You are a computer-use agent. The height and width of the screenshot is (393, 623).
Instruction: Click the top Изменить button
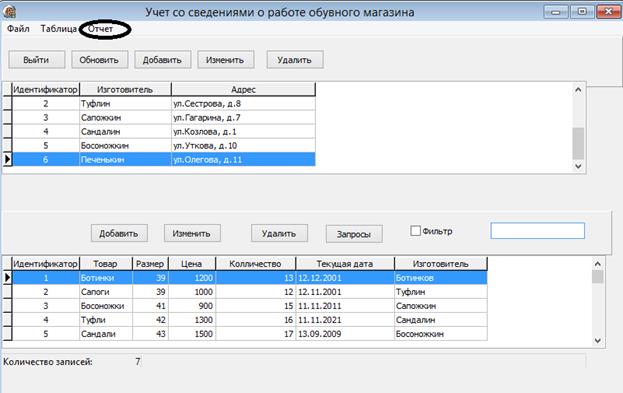click(x=225, y=60)
